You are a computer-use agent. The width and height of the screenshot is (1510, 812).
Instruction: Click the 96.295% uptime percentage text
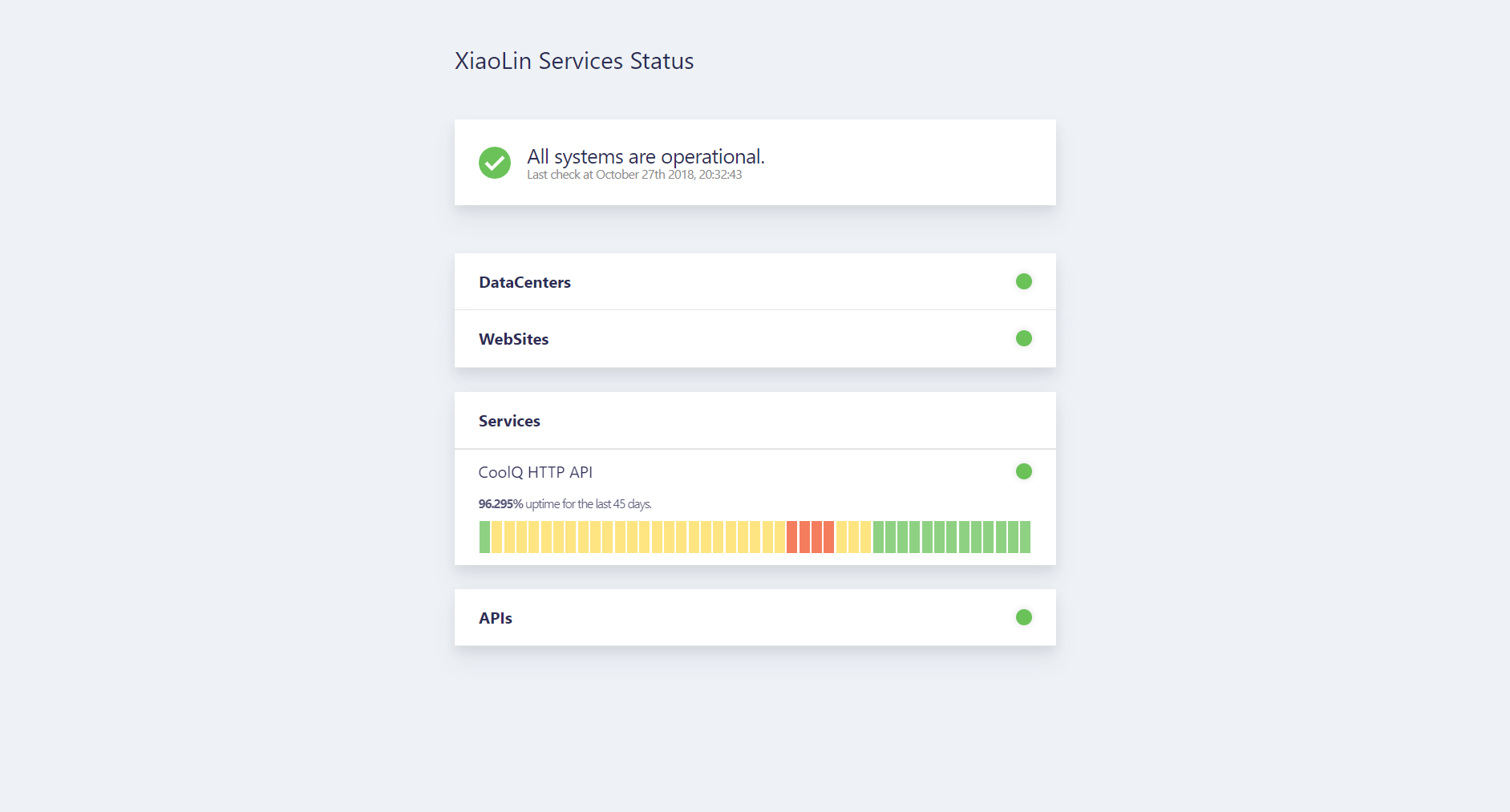500,504
